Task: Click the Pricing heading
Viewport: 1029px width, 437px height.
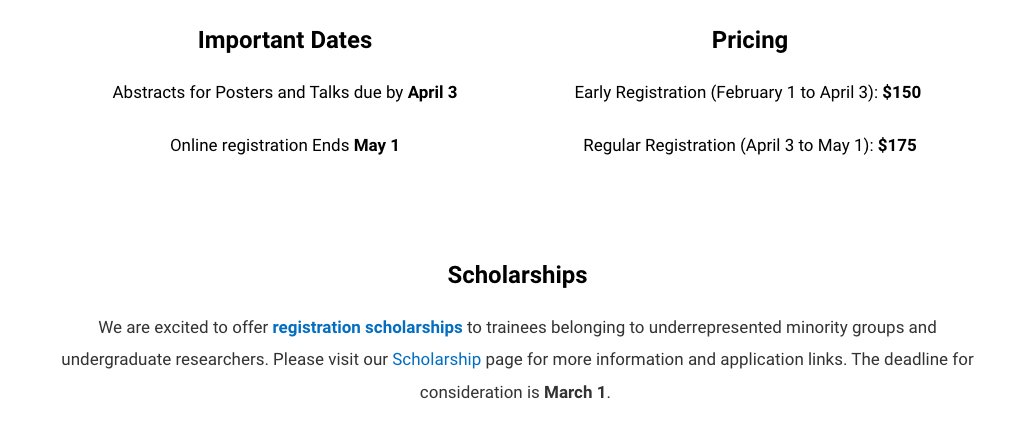Action: click(x=749, y=40)
